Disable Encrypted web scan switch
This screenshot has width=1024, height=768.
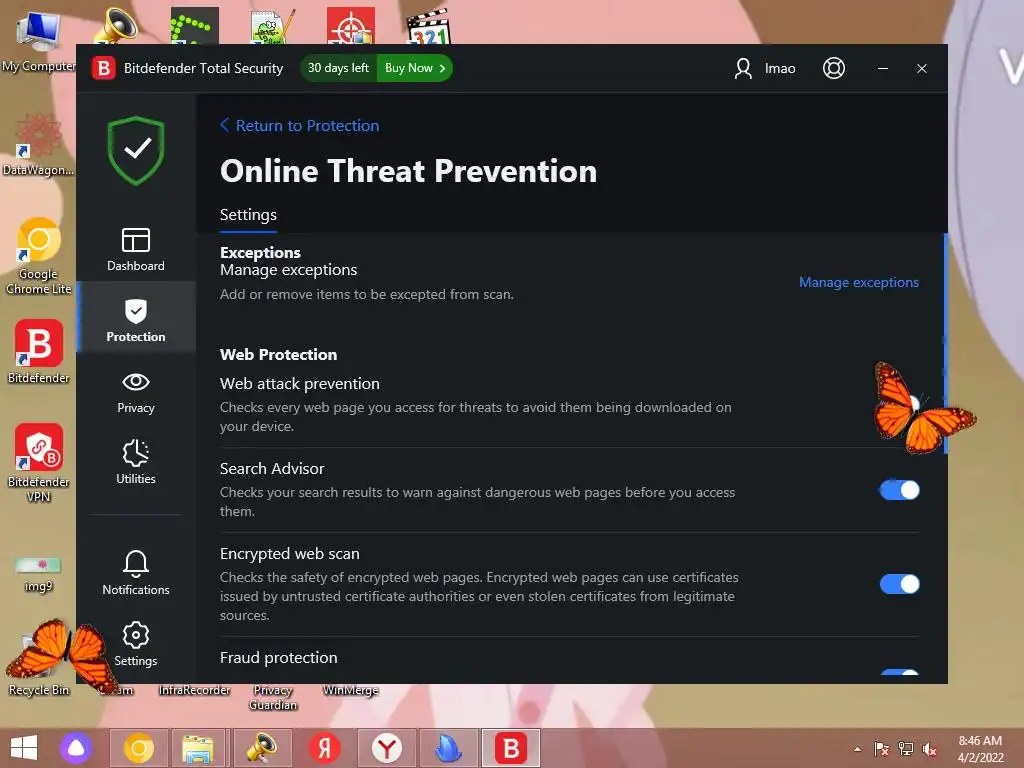tap(899, 584)
